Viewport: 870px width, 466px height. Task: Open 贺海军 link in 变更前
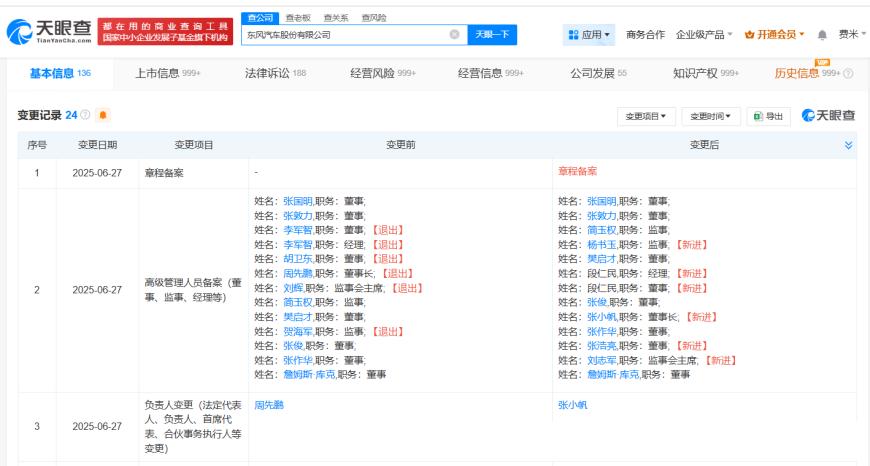[297, 332]
